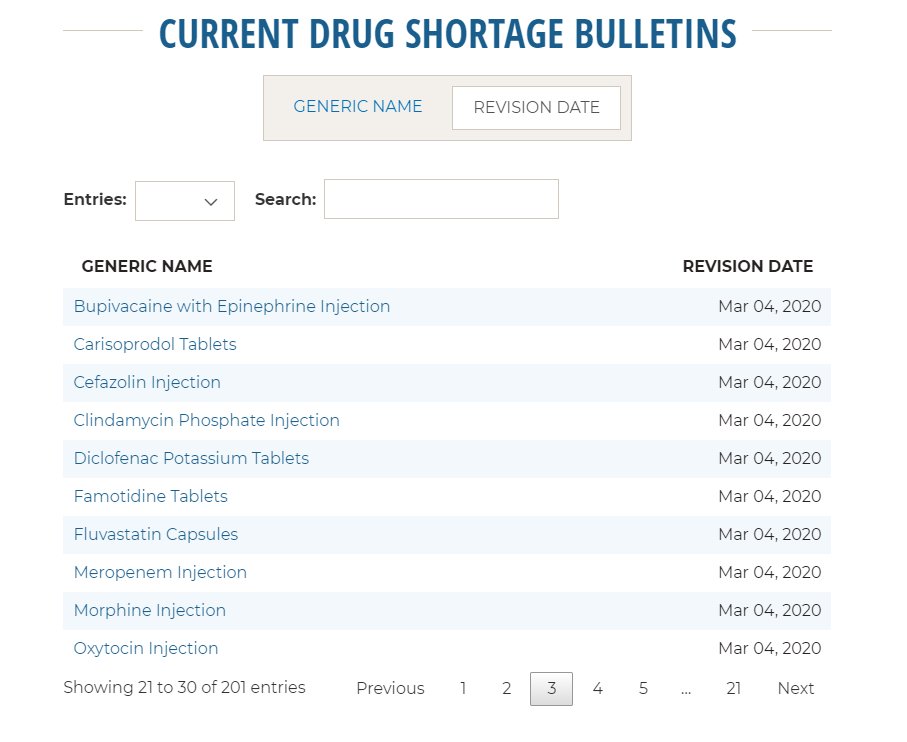Open Fluvastatin Capsules bulletin
Image resolution: width=907 pixels, height=742 pixels.
[156, 534]
